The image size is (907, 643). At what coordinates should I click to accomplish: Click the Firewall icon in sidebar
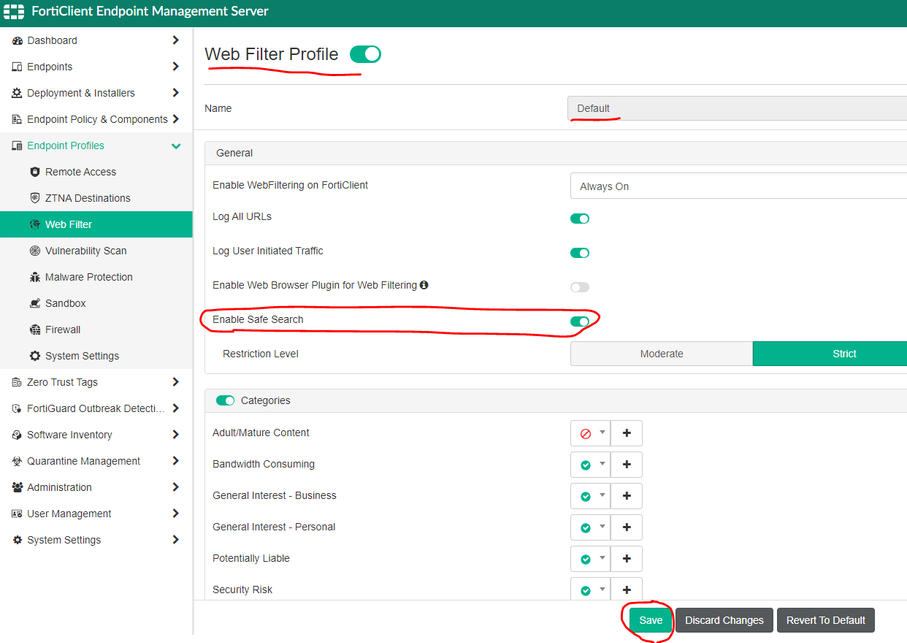click(x=36, y=330)
